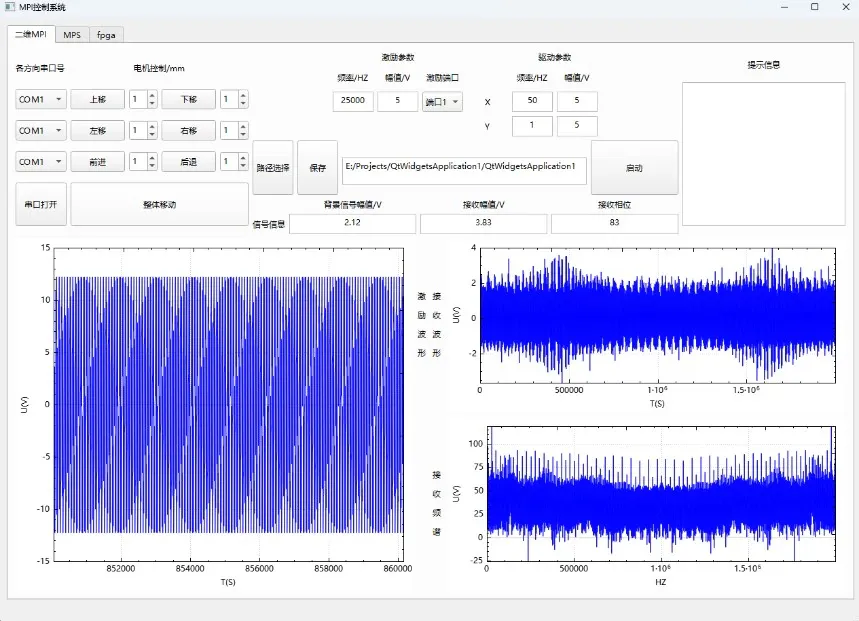Click the 接收频谱 spectrum plot with HZ axis
Screen dimensions: 859x621
coord(661,493)
